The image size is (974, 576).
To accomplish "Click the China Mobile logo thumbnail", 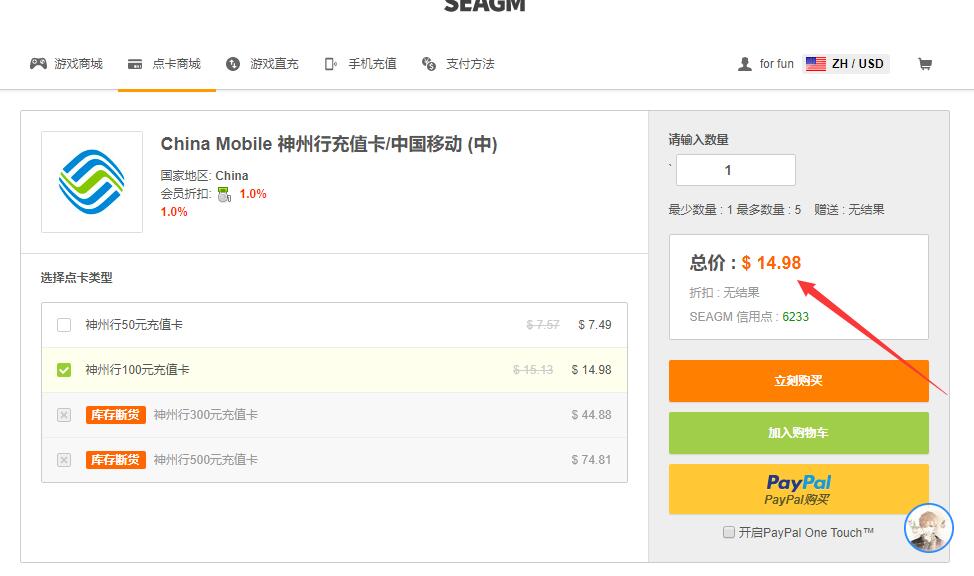I will point(92,182).
